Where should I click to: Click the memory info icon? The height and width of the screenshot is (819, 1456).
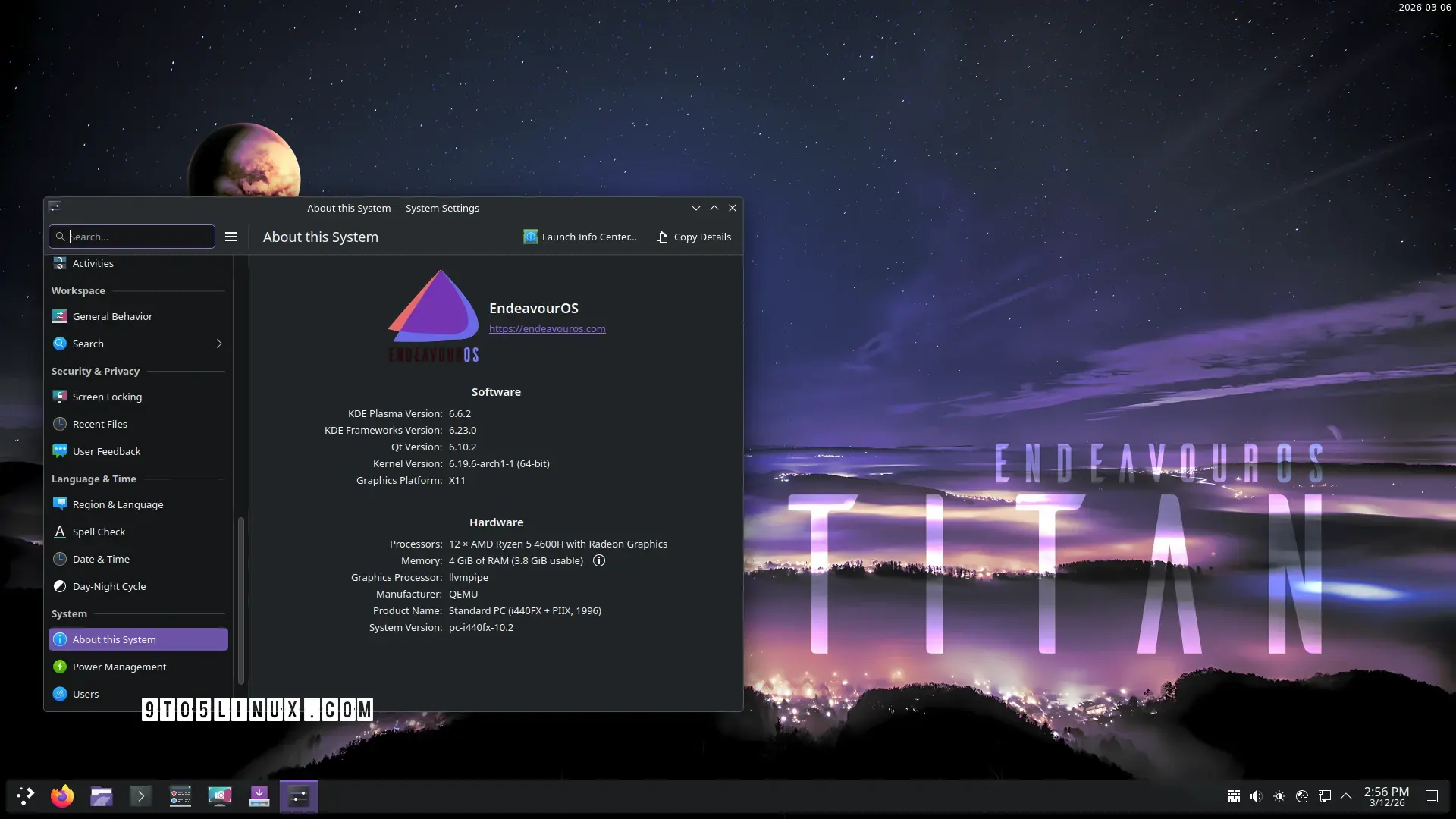(x=598, y=560)
